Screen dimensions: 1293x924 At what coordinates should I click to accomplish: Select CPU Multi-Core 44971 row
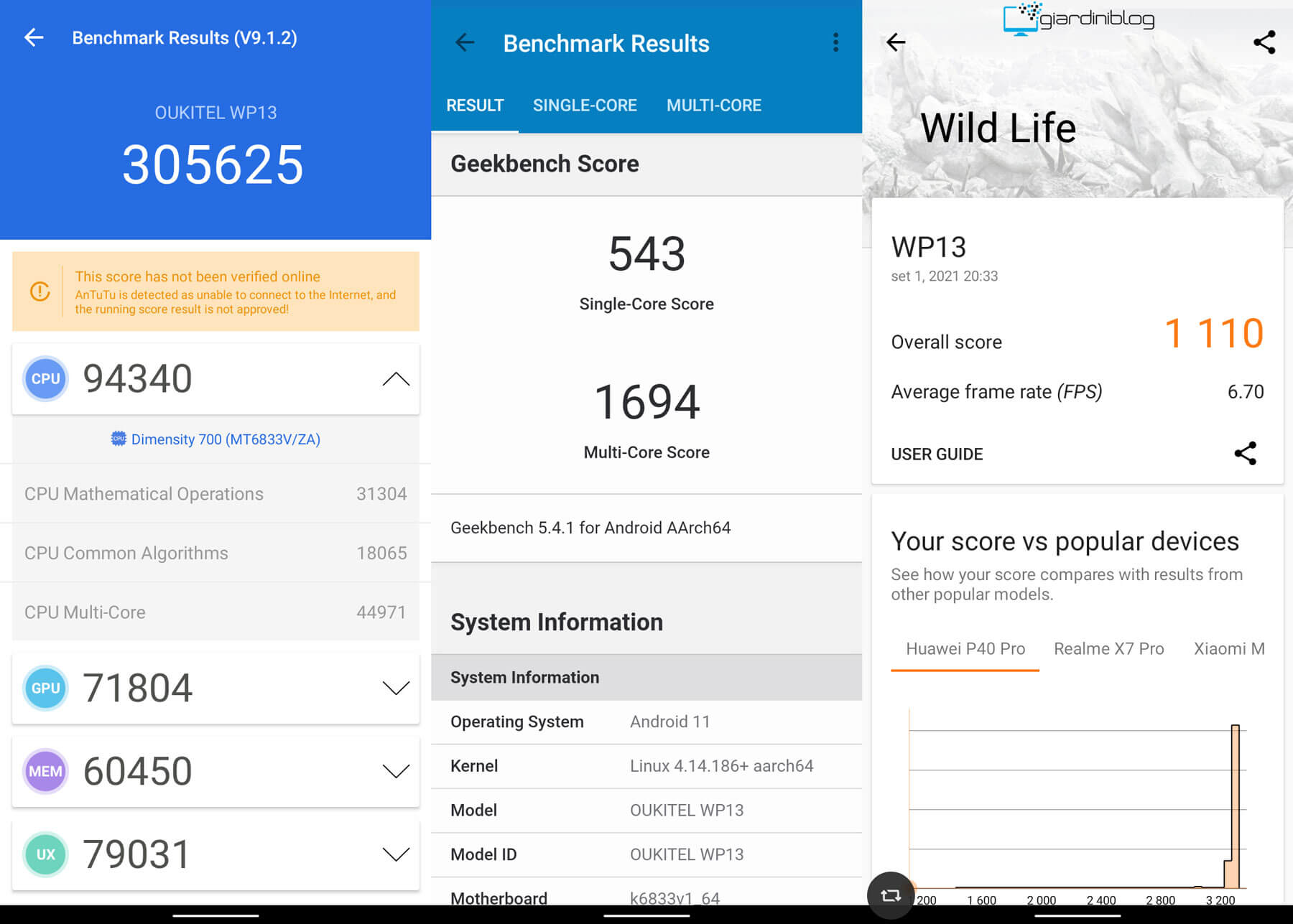coord(215,612)
